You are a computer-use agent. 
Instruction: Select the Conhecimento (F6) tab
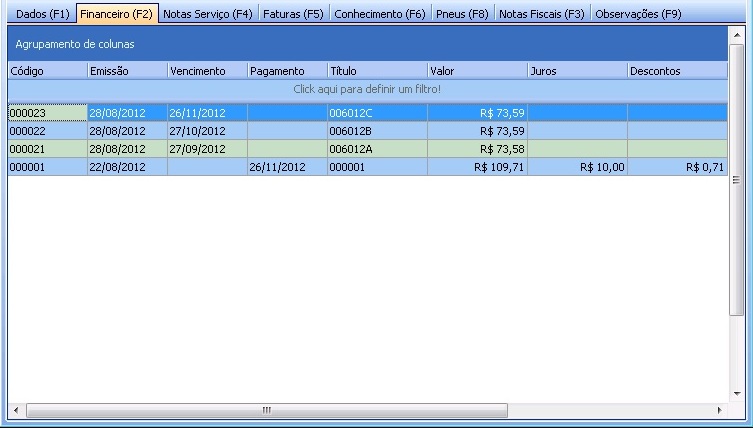pyautogui.click(x=379, y=14)
